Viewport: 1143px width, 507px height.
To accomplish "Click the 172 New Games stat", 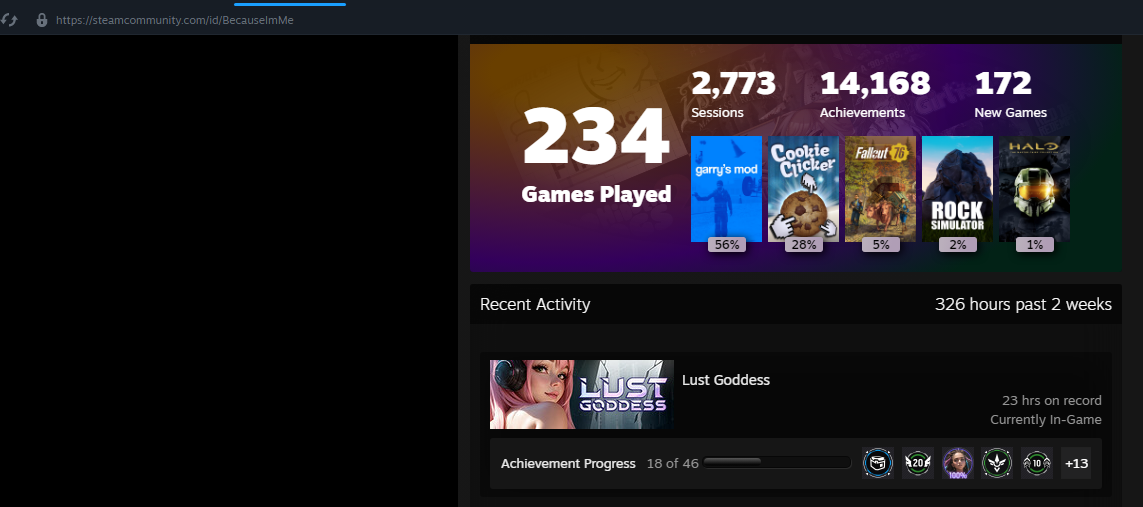I will [x=1010, y=95].
